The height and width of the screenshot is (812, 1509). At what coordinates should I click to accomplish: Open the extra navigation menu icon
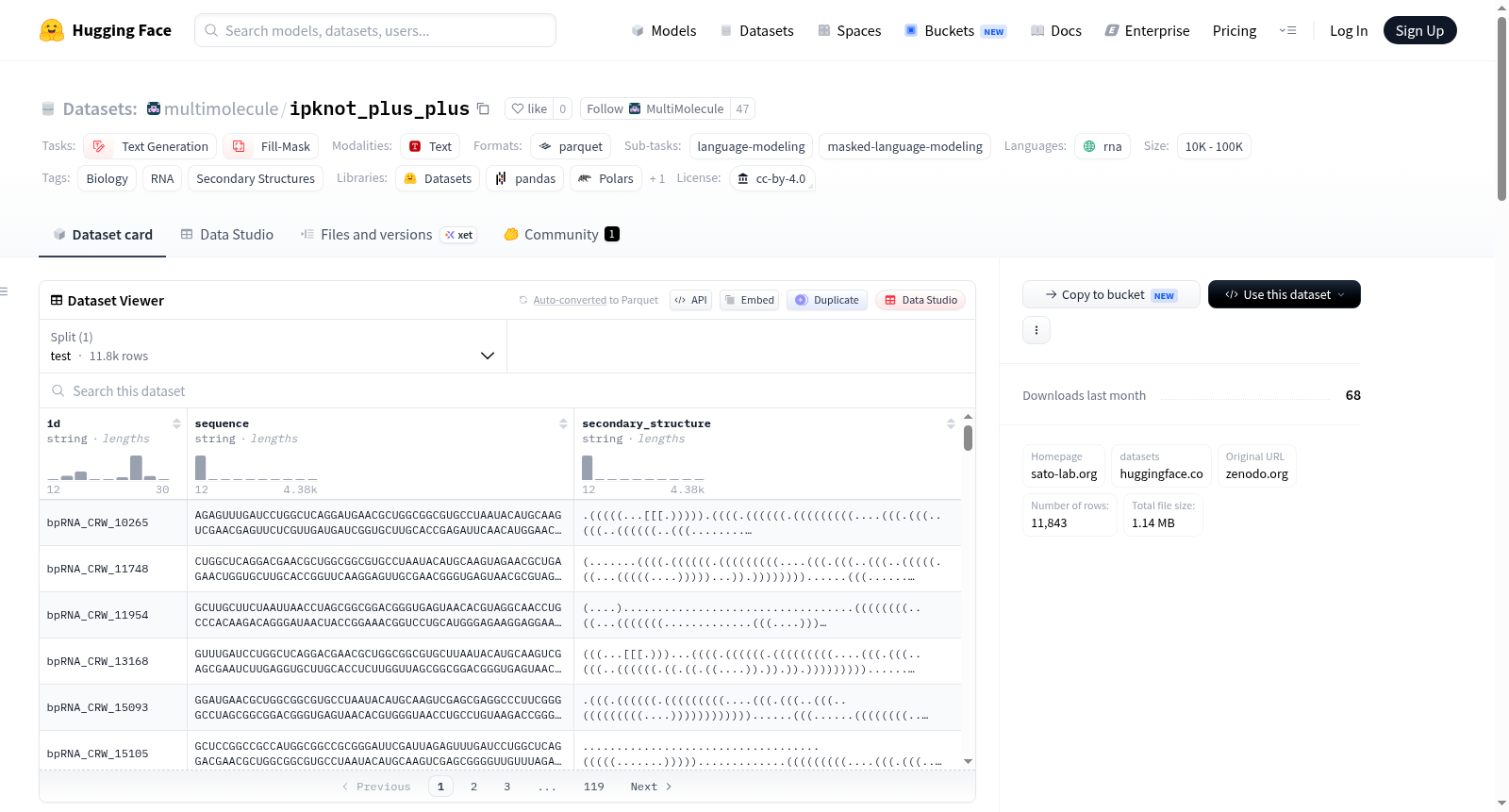tap(1287, 30)
